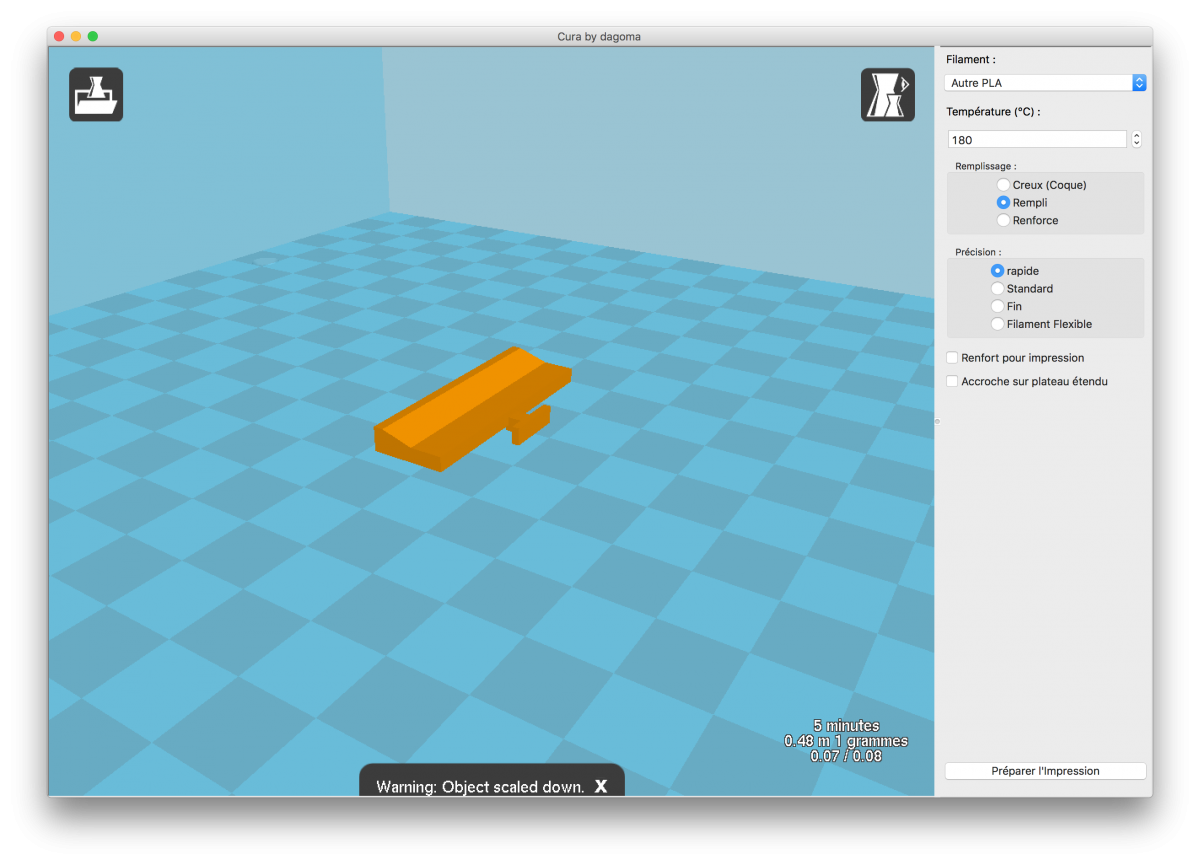Select 'Fin' precision option
1200x865 pixels.
1007,306
